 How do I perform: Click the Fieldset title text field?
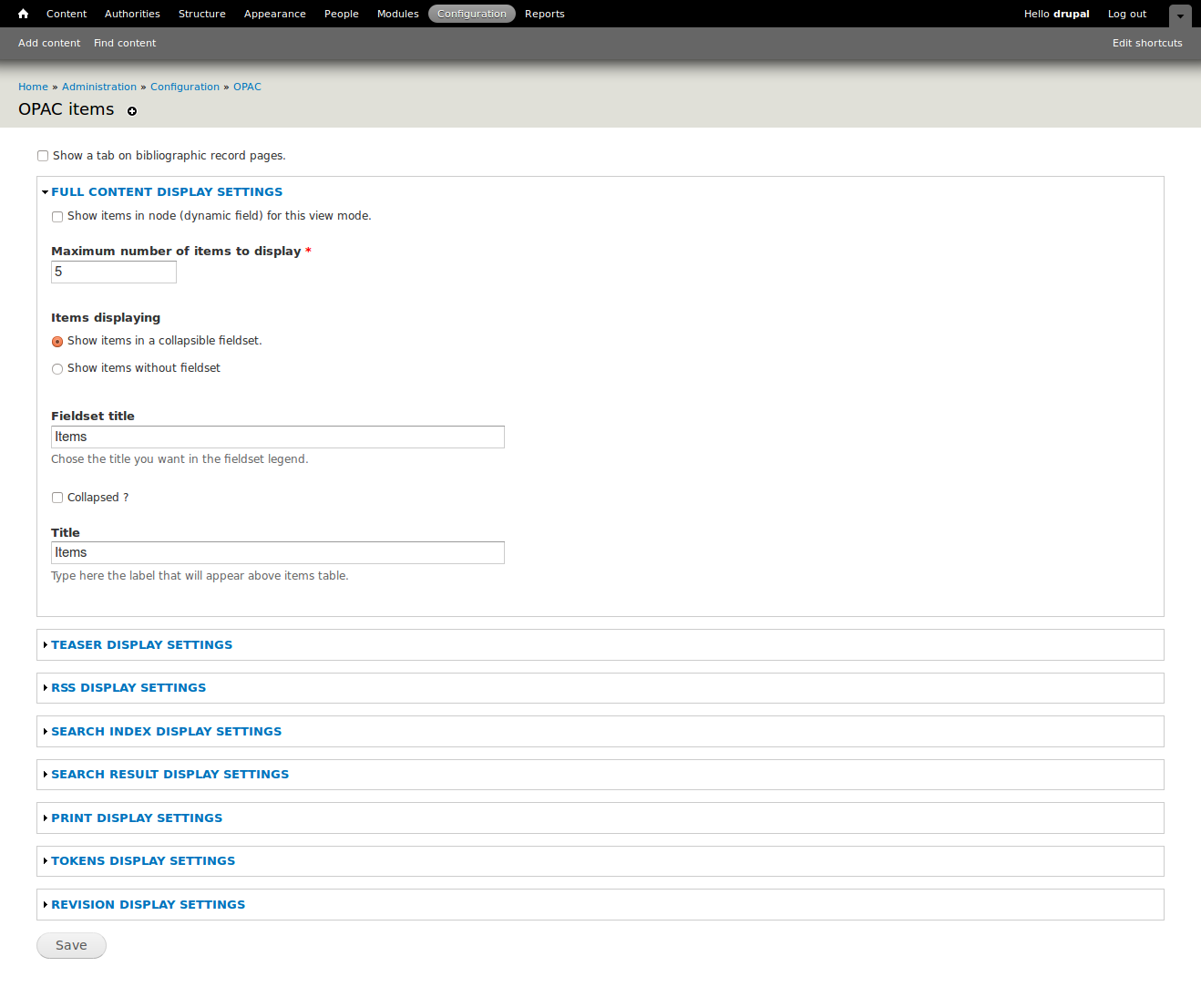[x=278, y=437]
